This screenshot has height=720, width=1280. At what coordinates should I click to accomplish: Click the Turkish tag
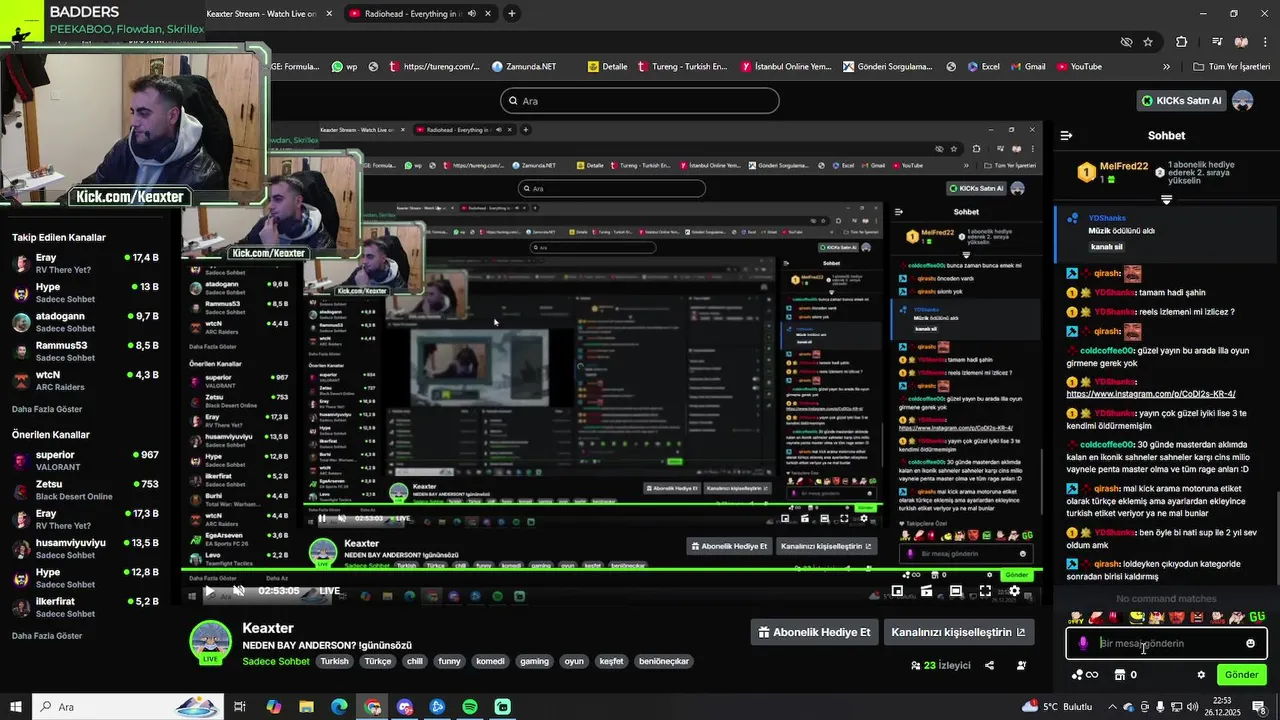(x=335, y=661)
